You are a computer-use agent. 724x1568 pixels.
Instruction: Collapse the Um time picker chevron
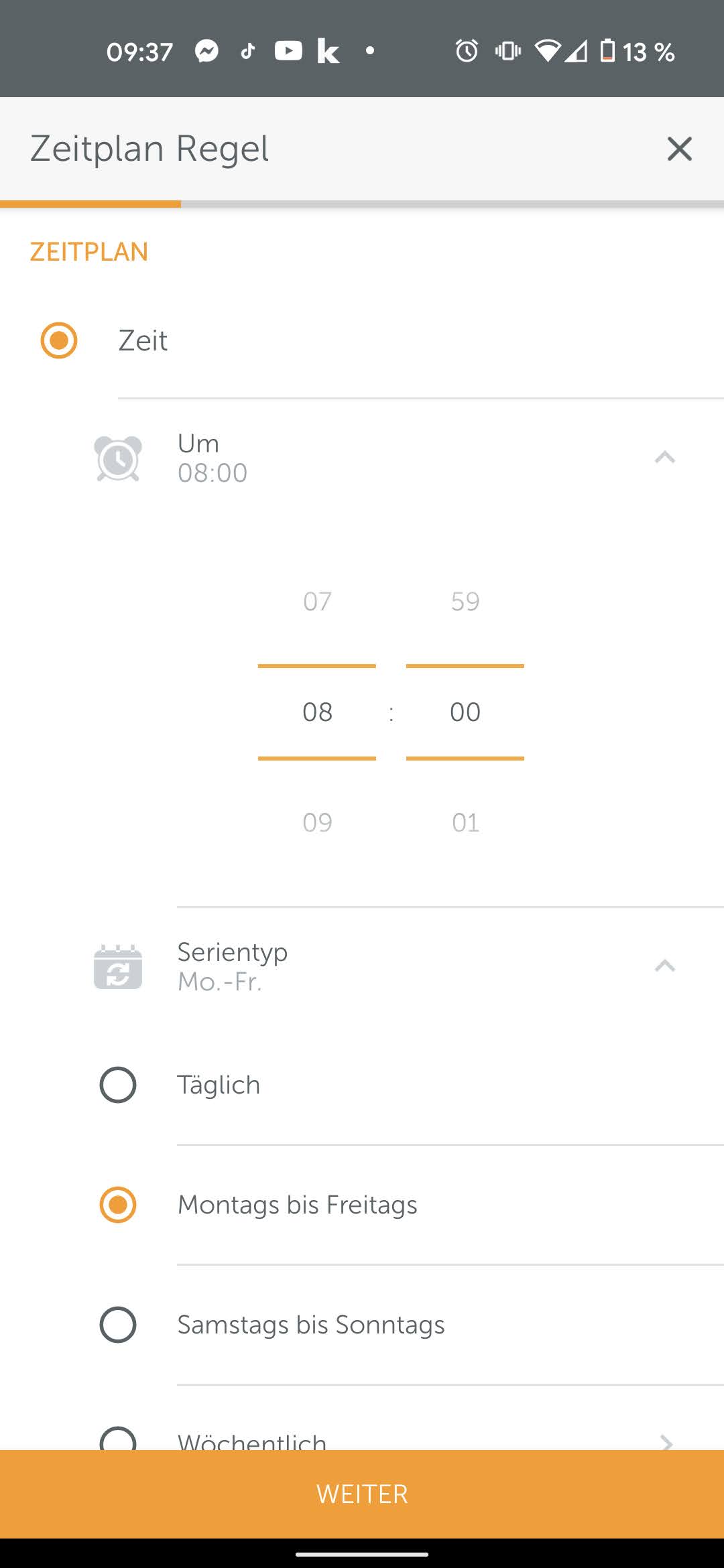click(x=664, y=458)
